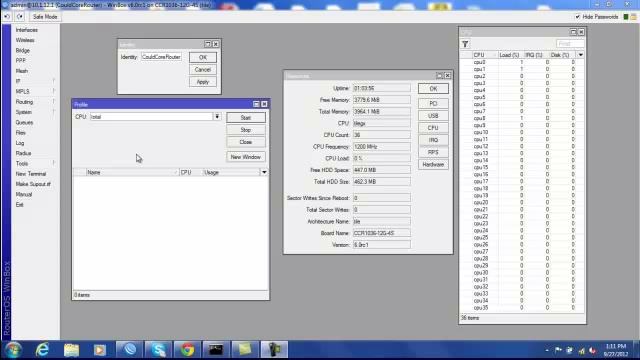Click Close button in Profile window
640x360 pixels.
[246, 142]
